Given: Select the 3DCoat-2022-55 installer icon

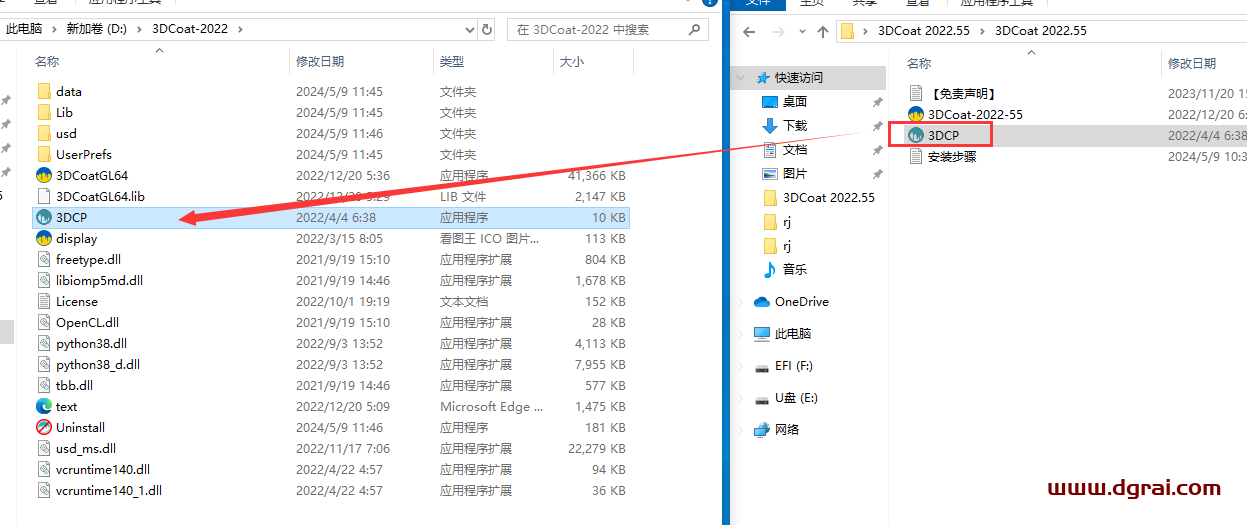Looking at the screenshot, I should (916, 114).
